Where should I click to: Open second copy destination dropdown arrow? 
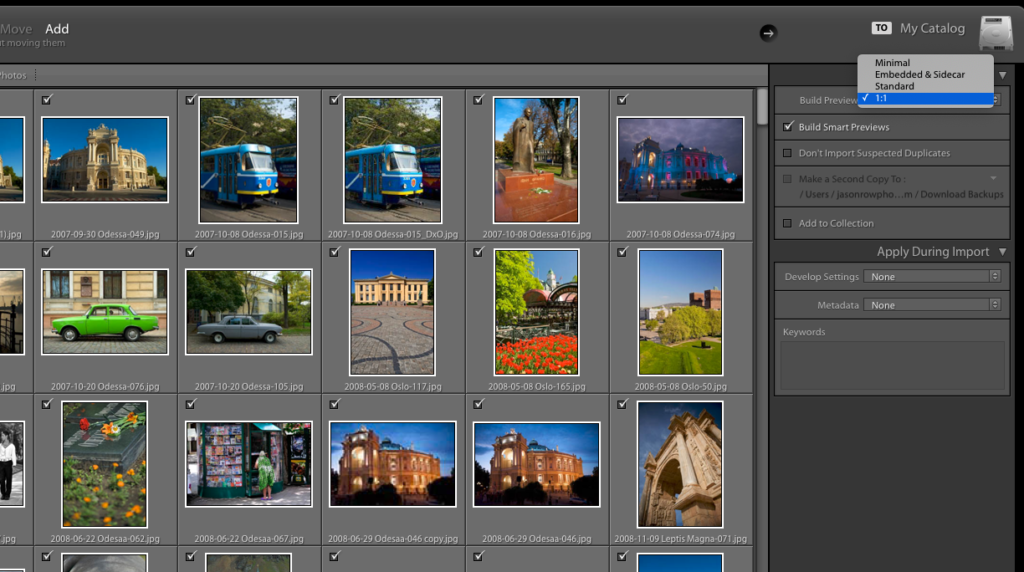click(993, 178)
